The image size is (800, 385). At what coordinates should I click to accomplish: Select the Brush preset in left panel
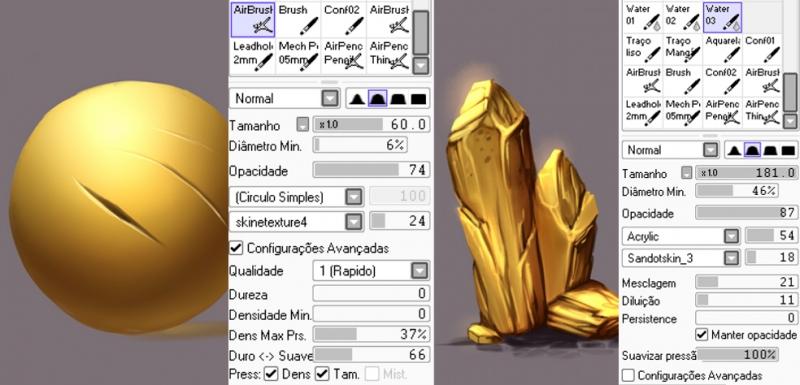(298, 19)
